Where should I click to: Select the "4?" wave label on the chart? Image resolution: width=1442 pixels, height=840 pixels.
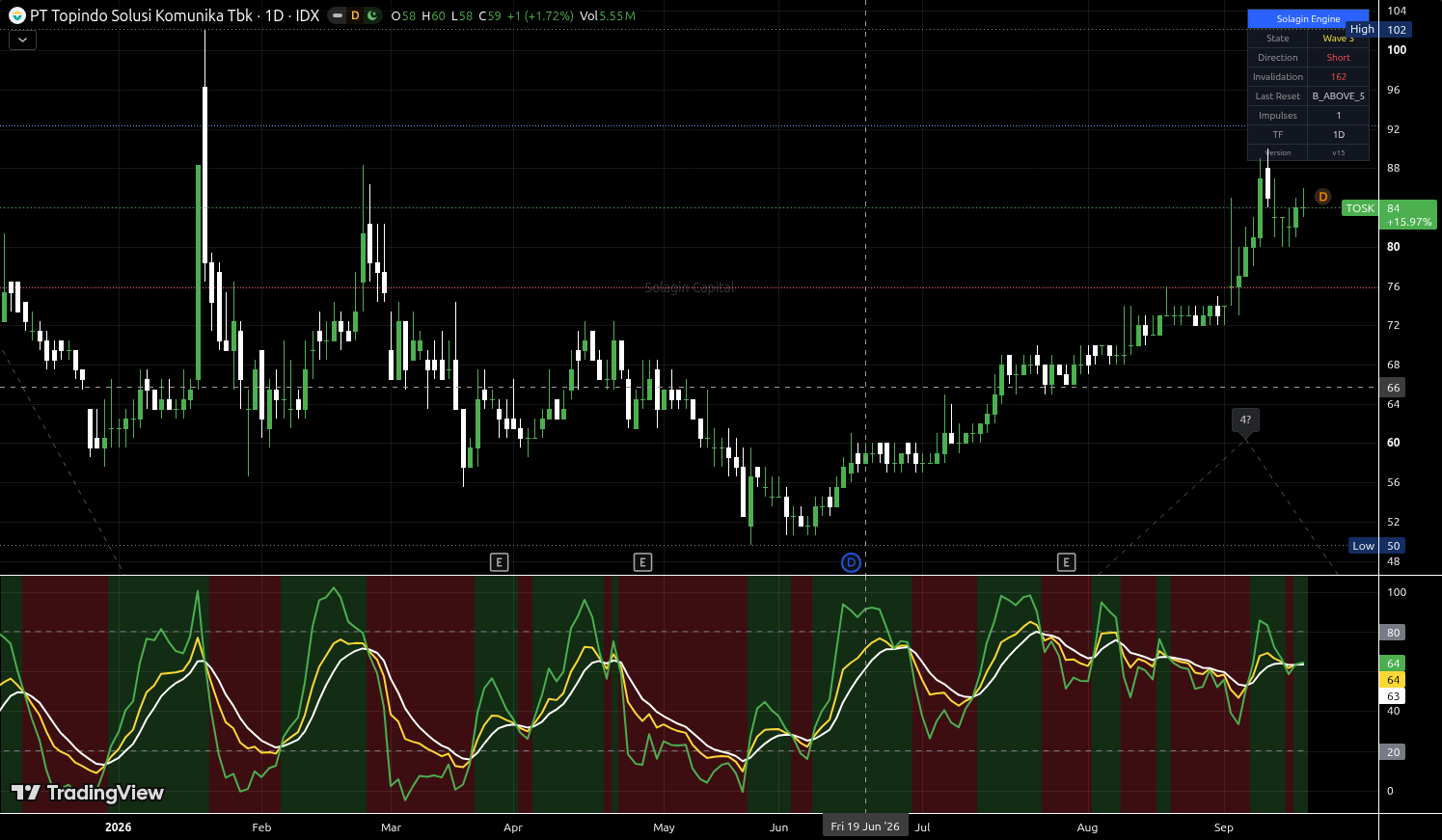point(1245,420)
